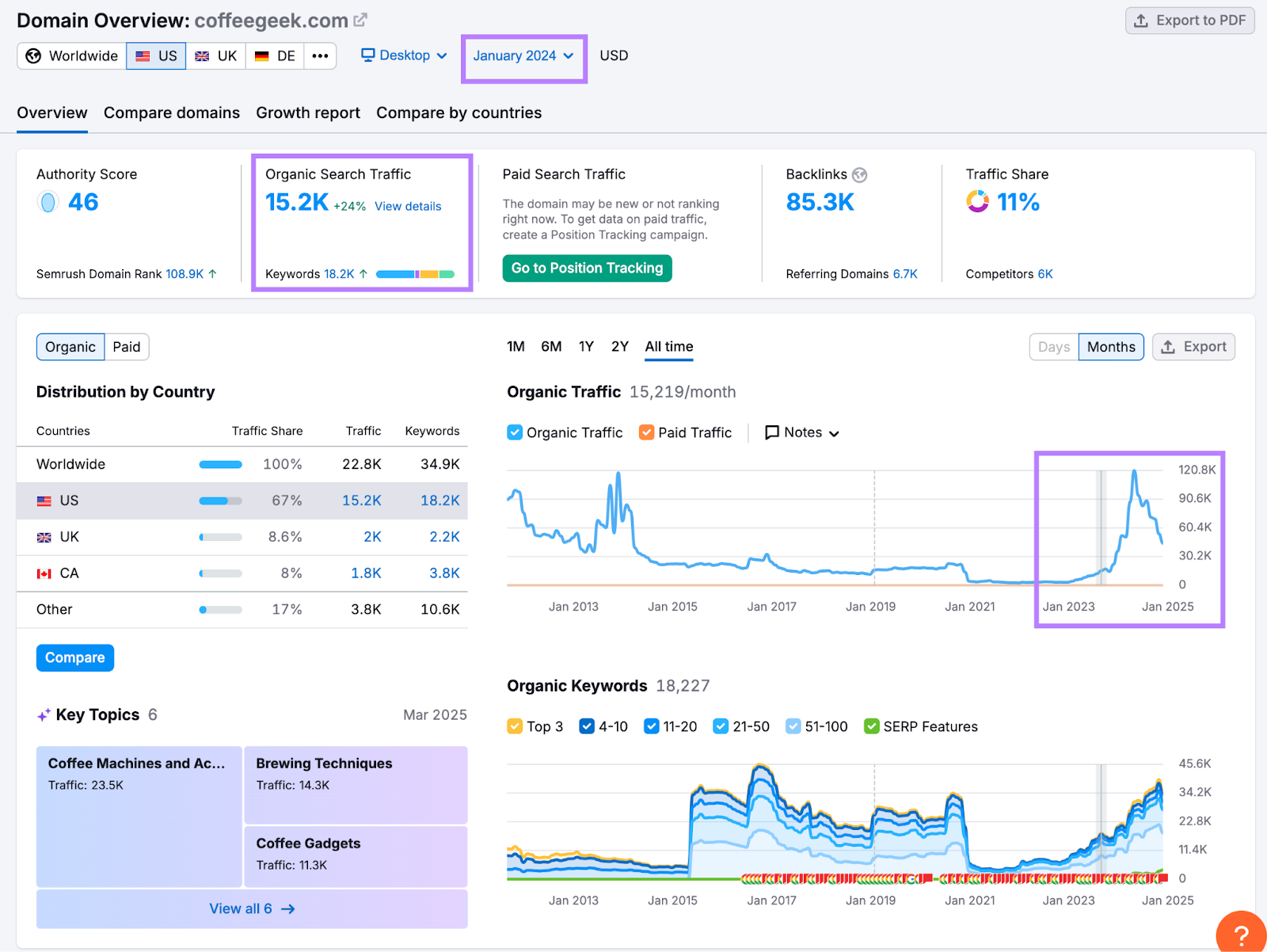Image resolution: width=1267 pixels, height=952 pixels.
Task: Switch to the Growth report tab
Action: (308, 112)
